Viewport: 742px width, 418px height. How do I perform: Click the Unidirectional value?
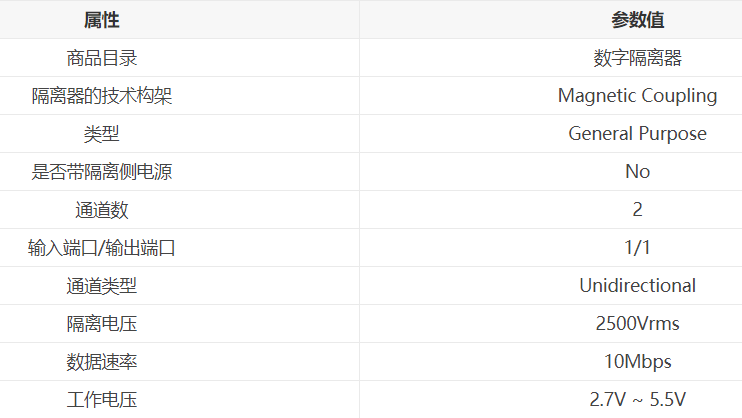[x=637, y=286]
